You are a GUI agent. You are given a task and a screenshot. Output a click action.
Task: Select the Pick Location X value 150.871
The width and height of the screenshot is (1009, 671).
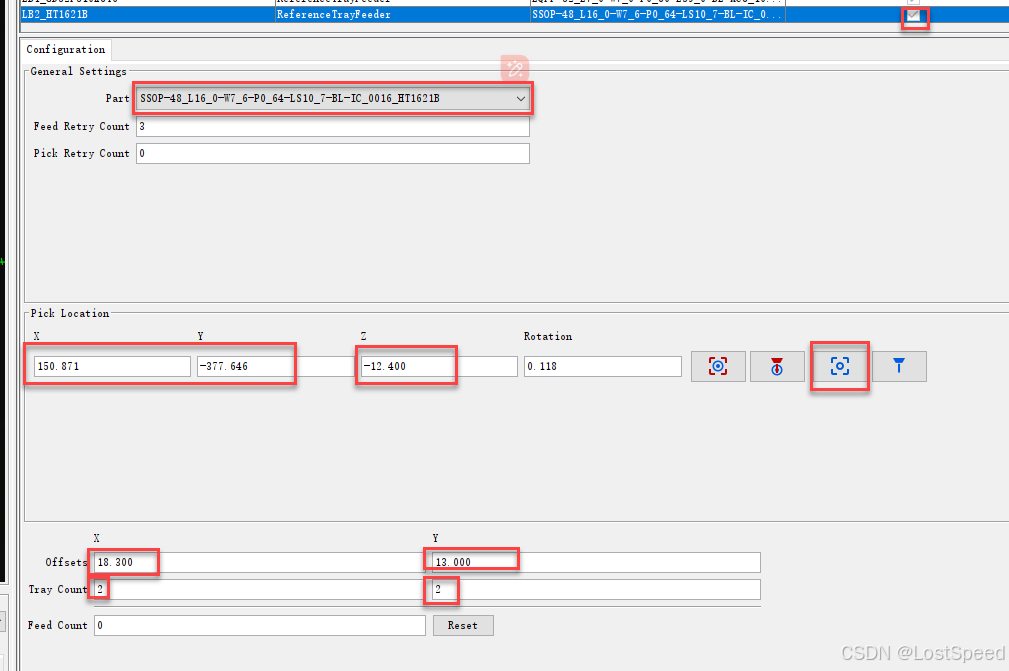click(110, 366)
